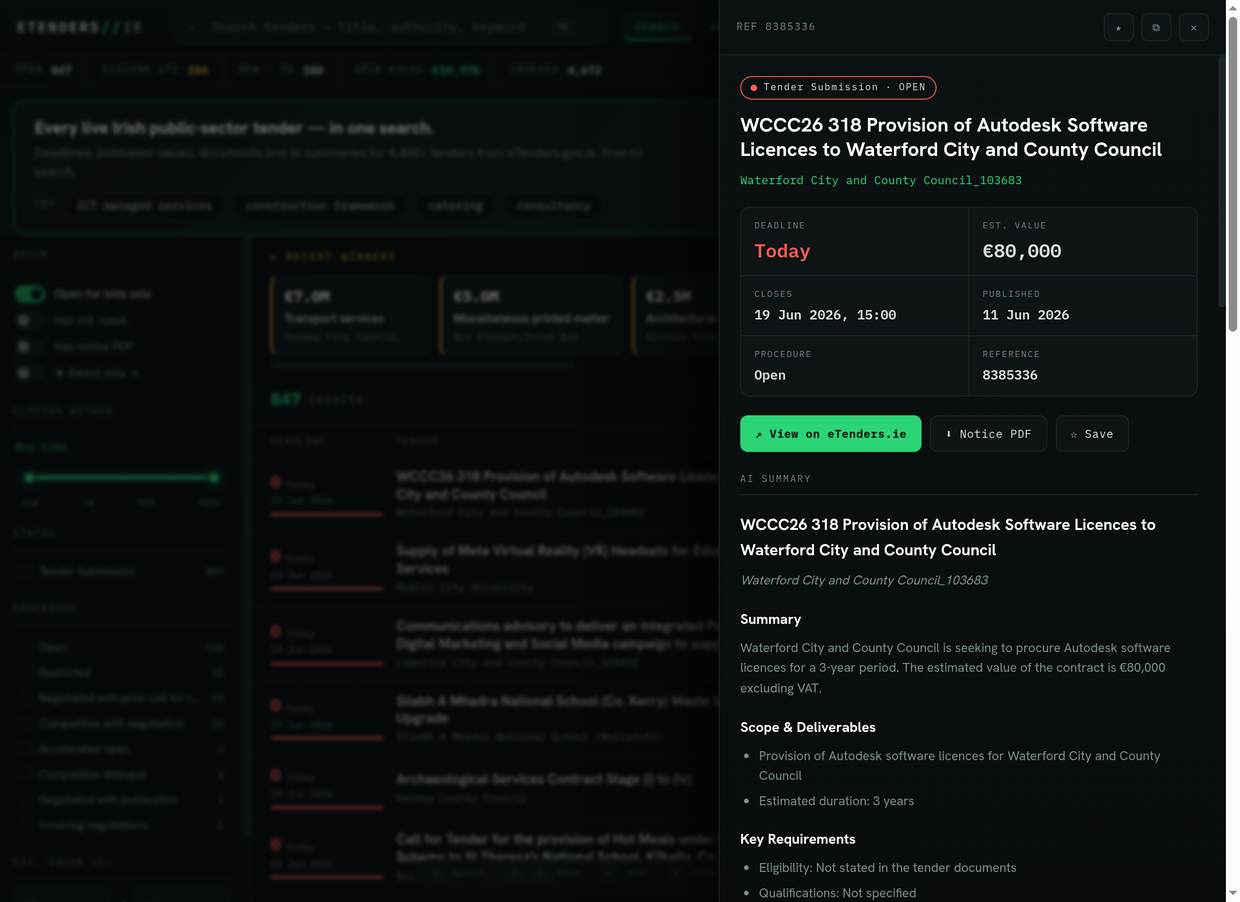Click the page vertical scrollbar thumb
1240x902 pixels.
pos(1232,172)
